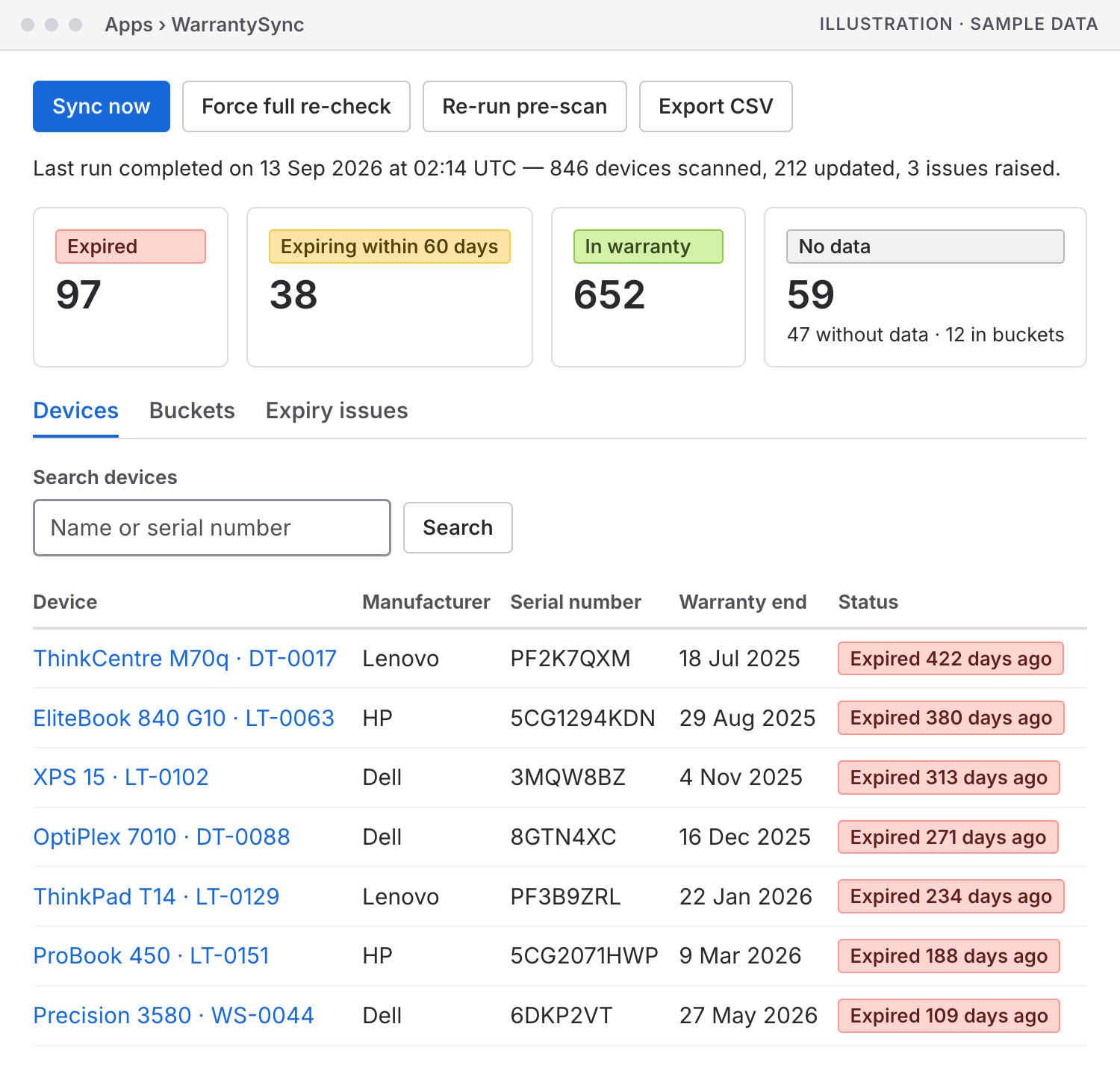Click the Serial number column header
This screenshot has height=1083, width=1120.
(x=576, y=602)
